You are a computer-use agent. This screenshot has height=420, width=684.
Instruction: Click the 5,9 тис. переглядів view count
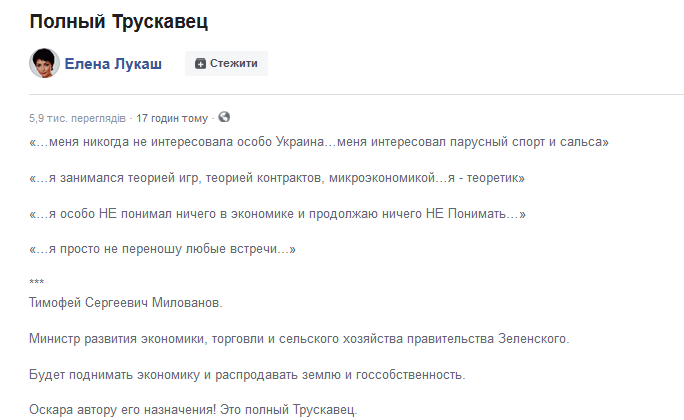click(77, 118)
